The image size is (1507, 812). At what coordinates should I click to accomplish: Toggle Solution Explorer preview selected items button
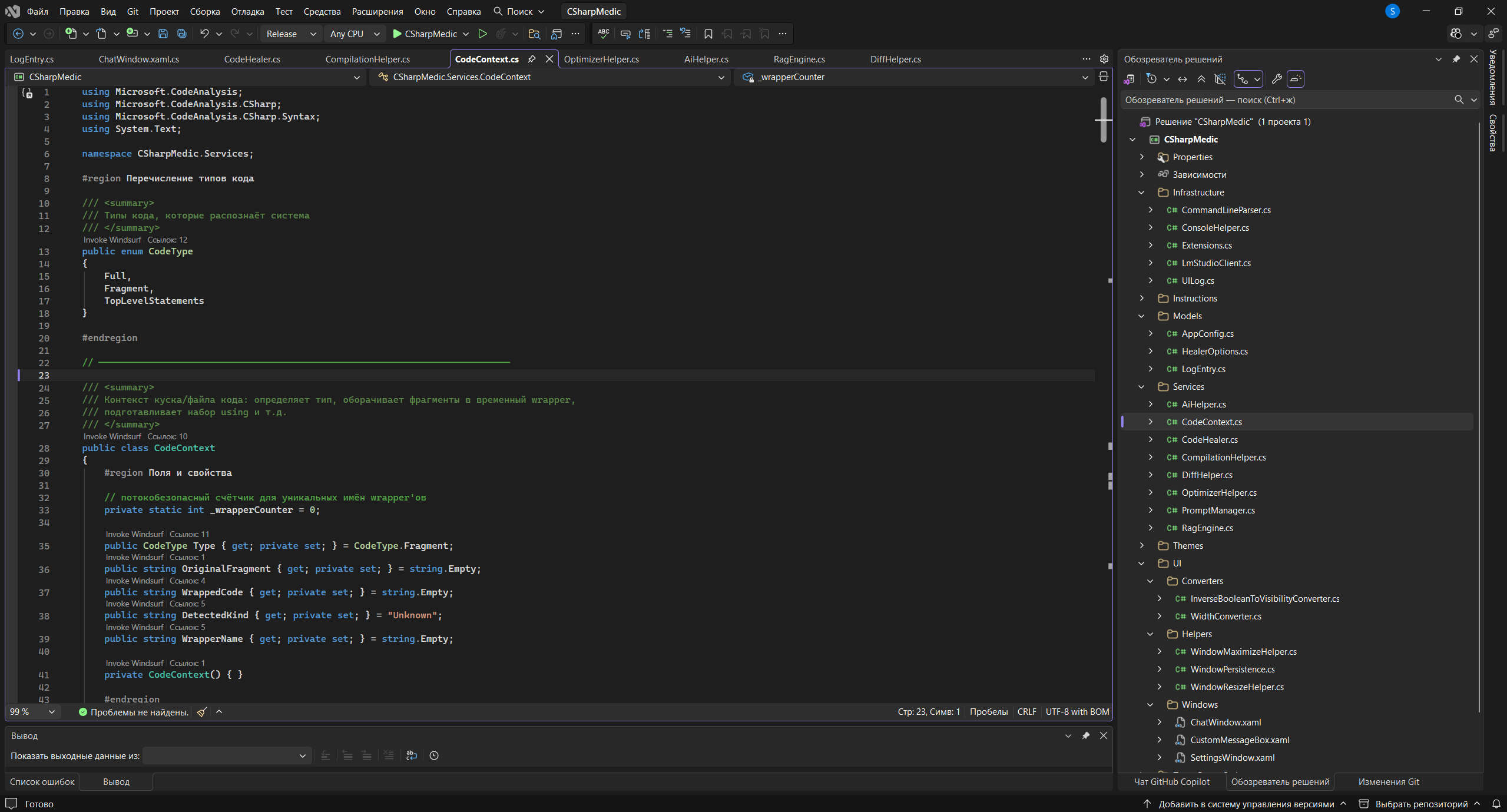coord(1295,79)
